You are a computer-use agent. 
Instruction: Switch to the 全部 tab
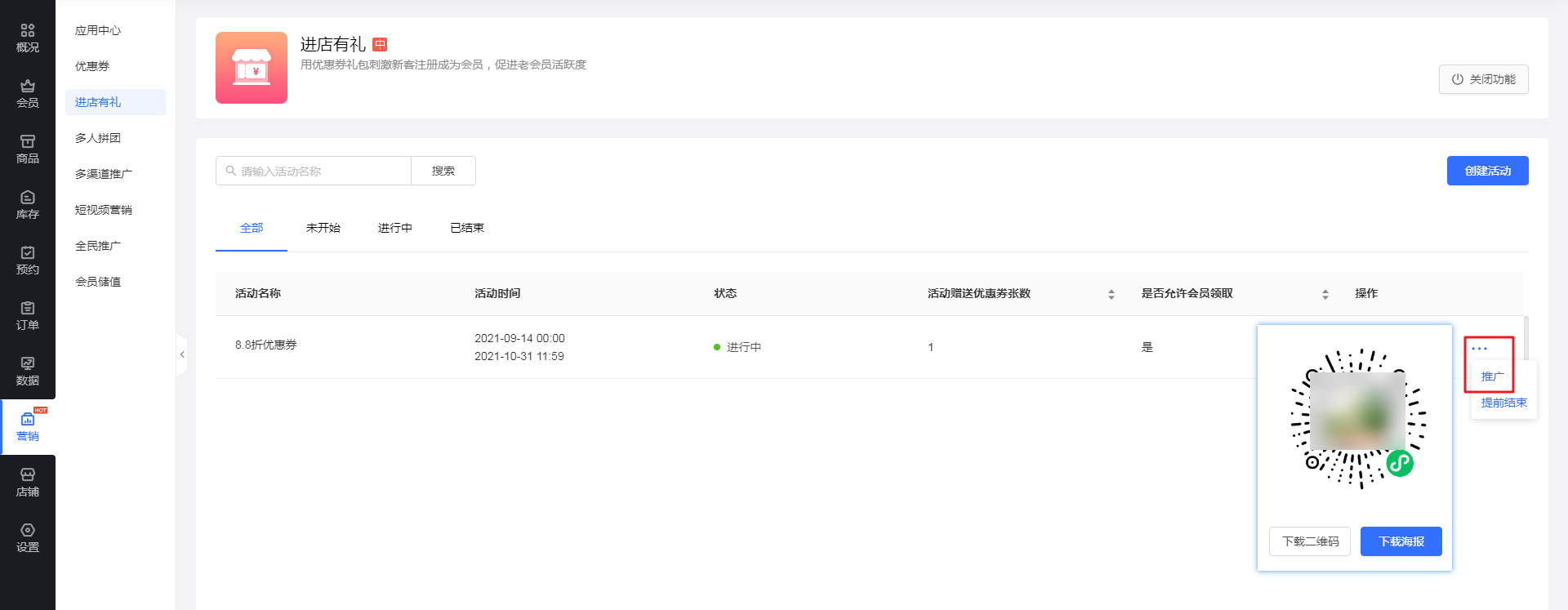pyautogui.click(x=252, y=228)
